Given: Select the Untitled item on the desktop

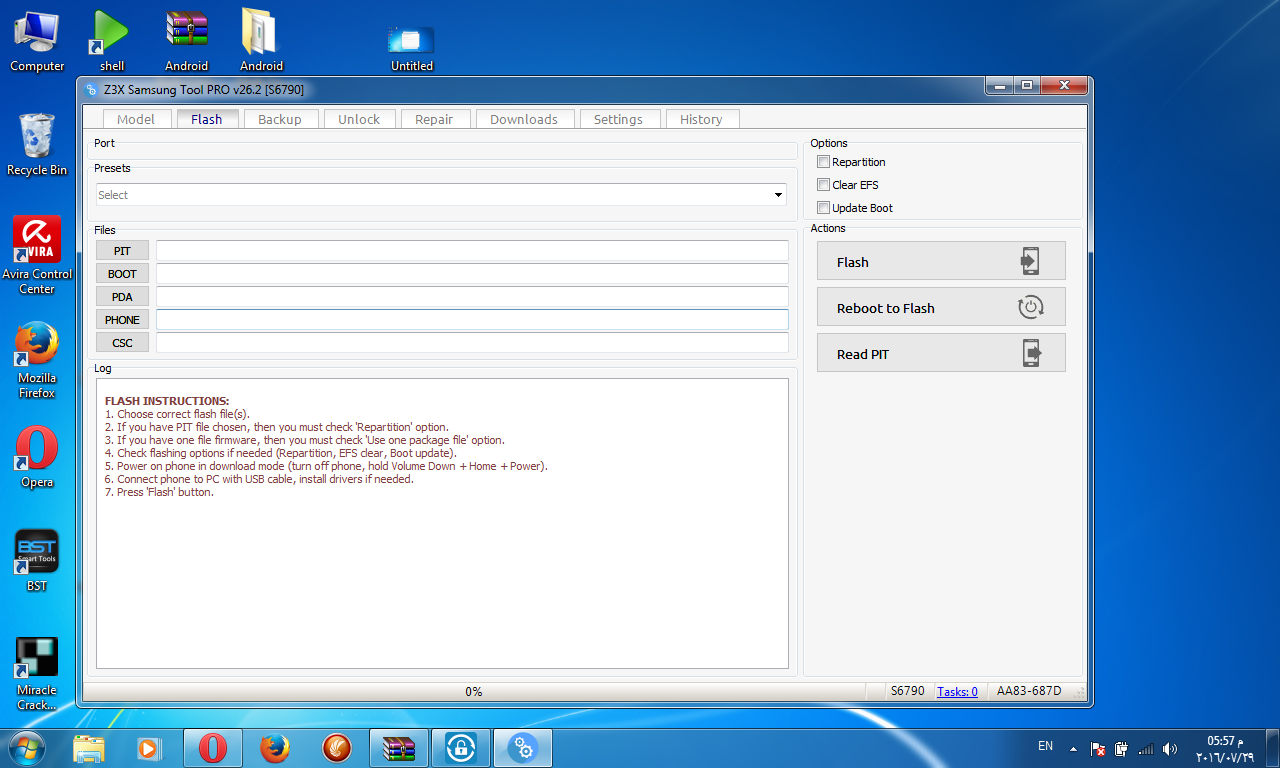Looking at the screenshot, I should (411, 48).
